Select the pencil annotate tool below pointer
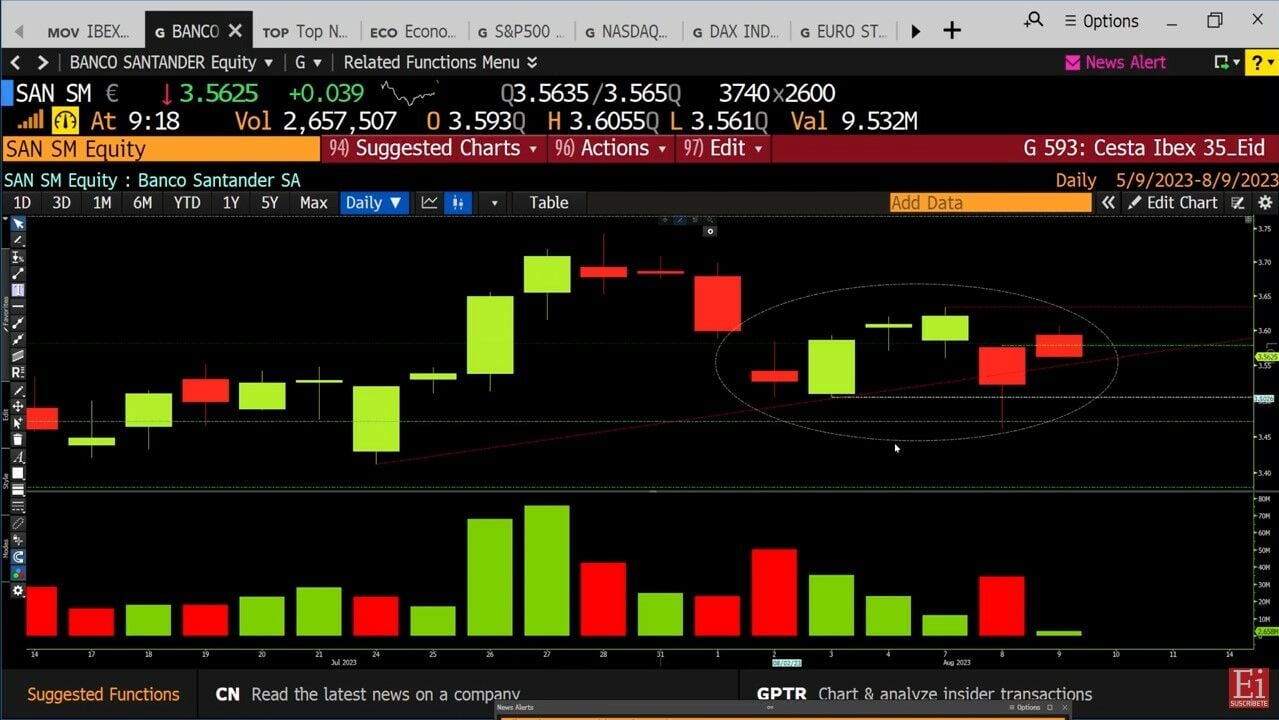The image size is (1279, 720). 18,240
